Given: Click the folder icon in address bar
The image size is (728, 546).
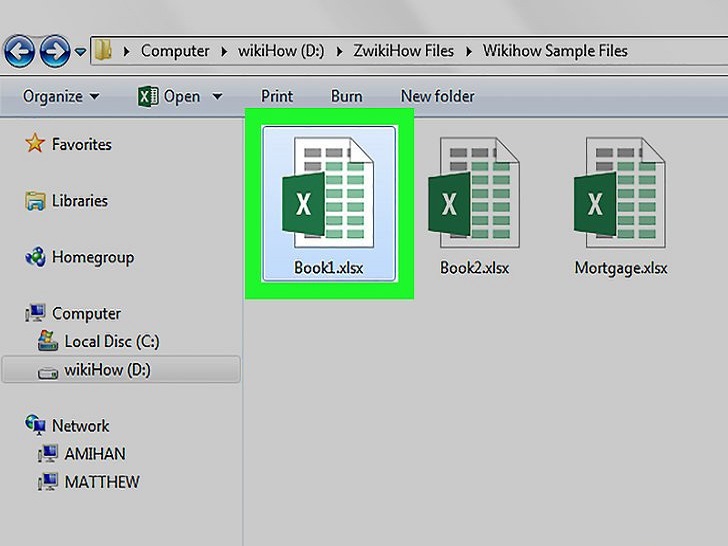Looking at the screenshot, I should coord(103,50).
